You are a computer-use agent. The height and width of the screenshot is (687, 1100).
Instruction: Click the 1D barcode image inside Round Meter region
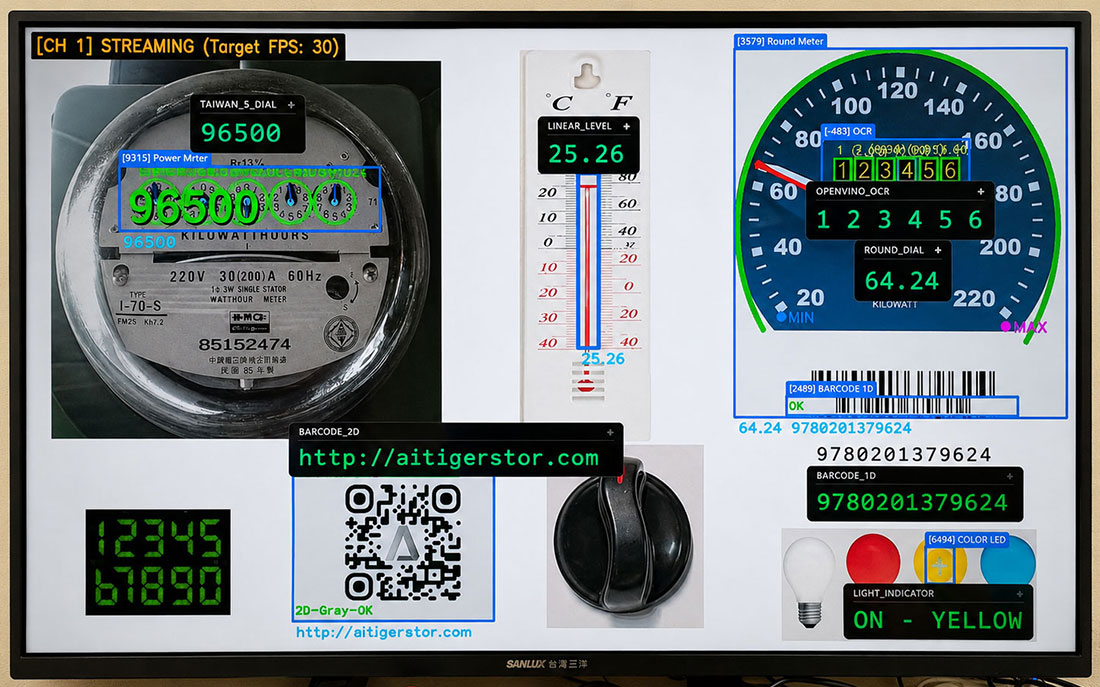coord(903,392)
